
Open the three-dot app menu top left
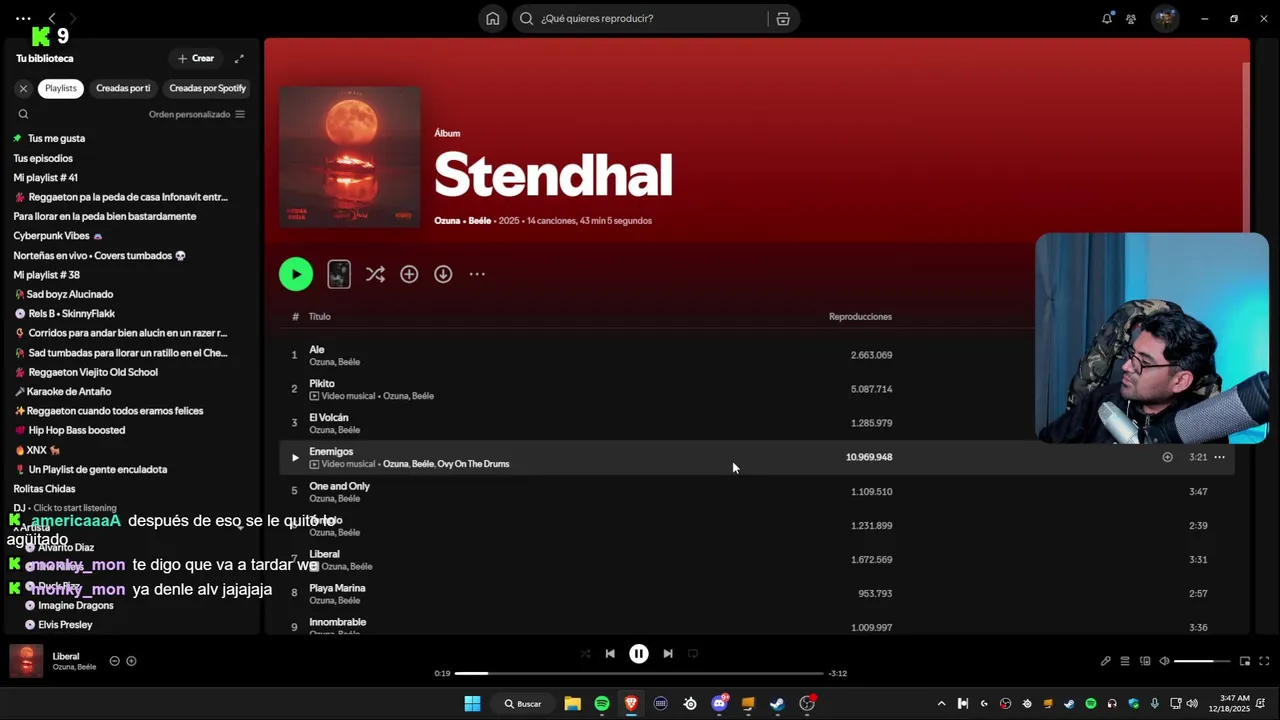23,18
